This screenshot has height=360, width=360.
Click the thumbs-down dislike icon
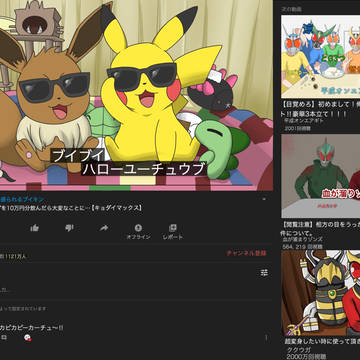(x=69, y=228)
